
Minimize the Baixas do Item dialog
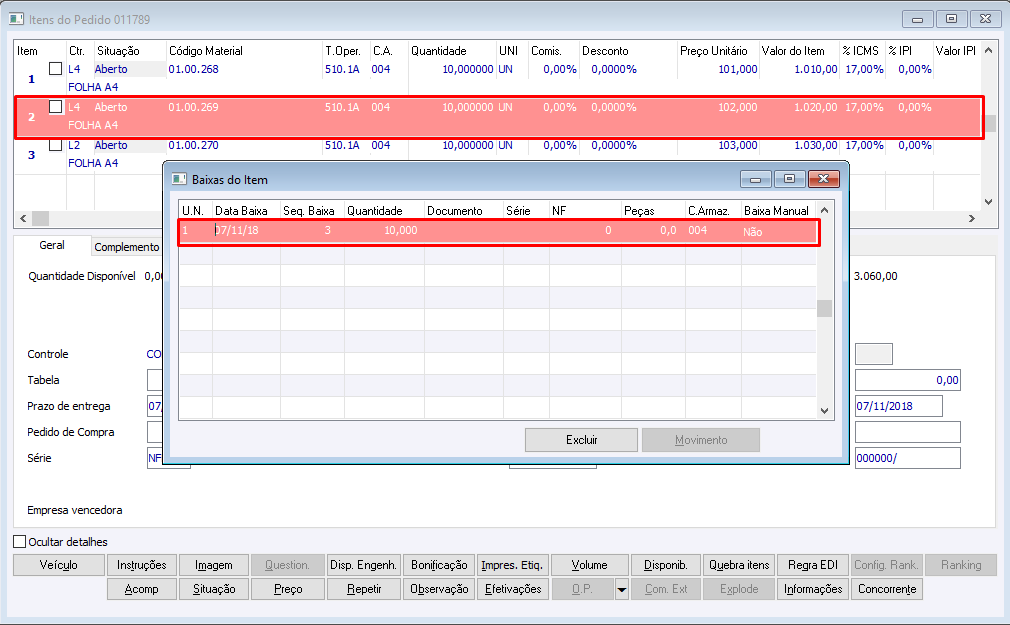756,178
